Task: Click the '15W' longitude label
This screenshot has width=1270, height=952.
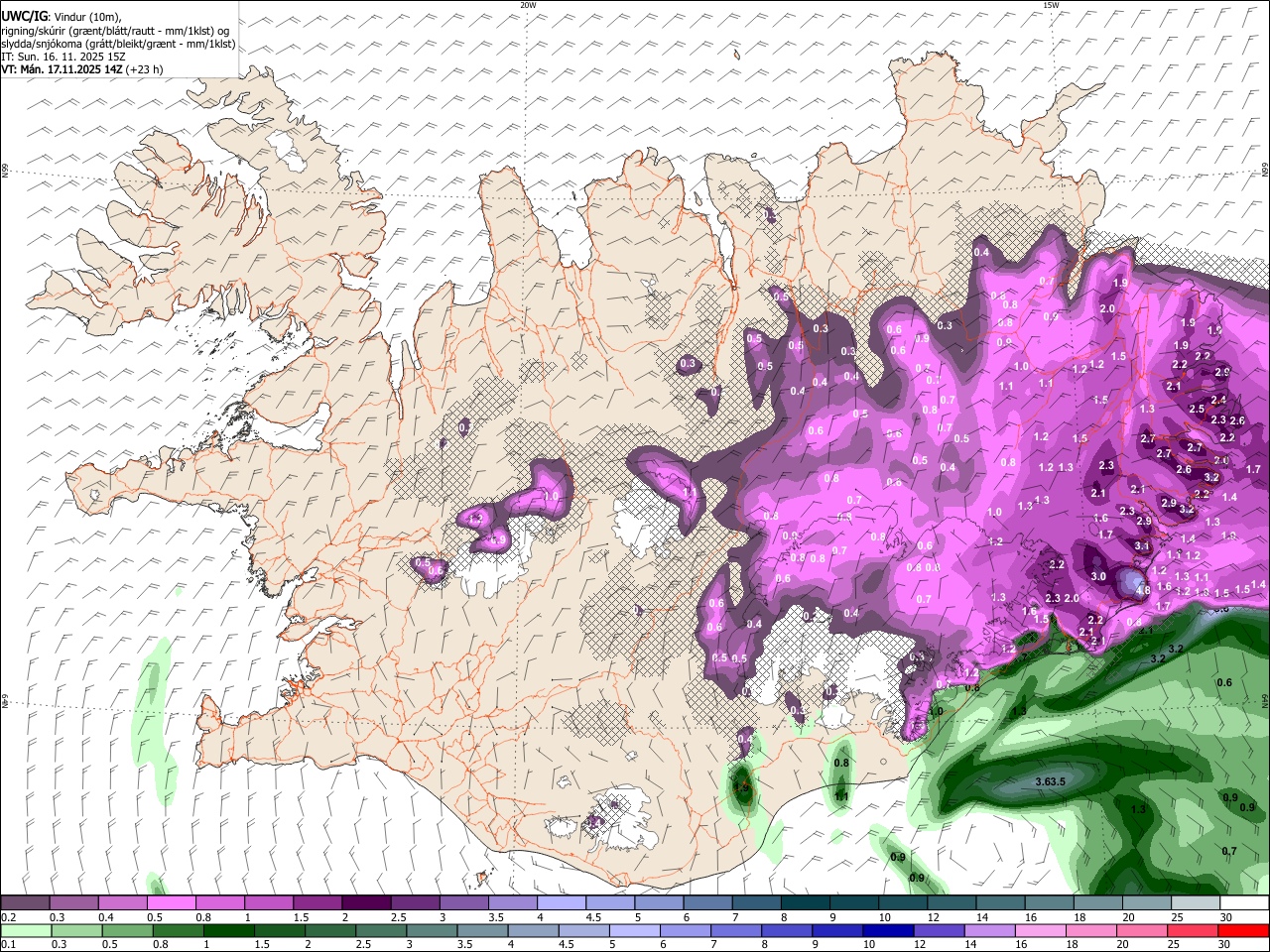Action: point(1051,5)
